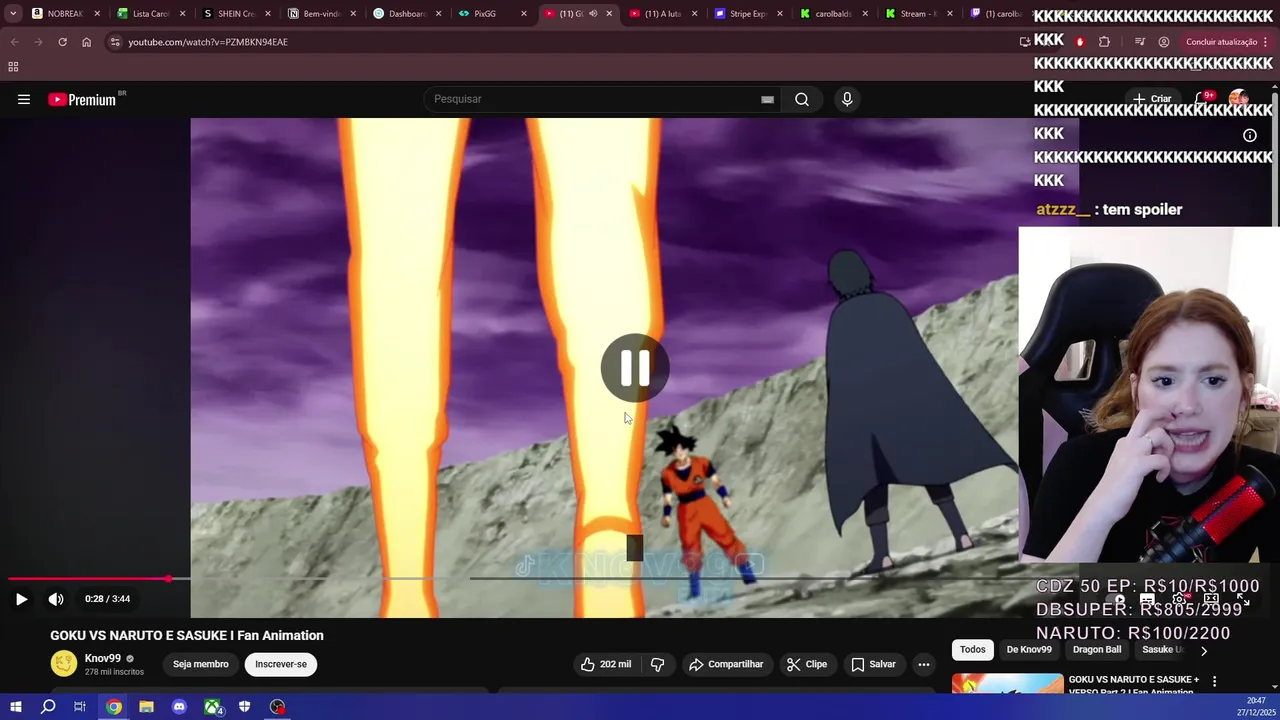Open the YouTube guide hamburger menu
This screenshot has width=1280, height=720.
click(24, 99)
